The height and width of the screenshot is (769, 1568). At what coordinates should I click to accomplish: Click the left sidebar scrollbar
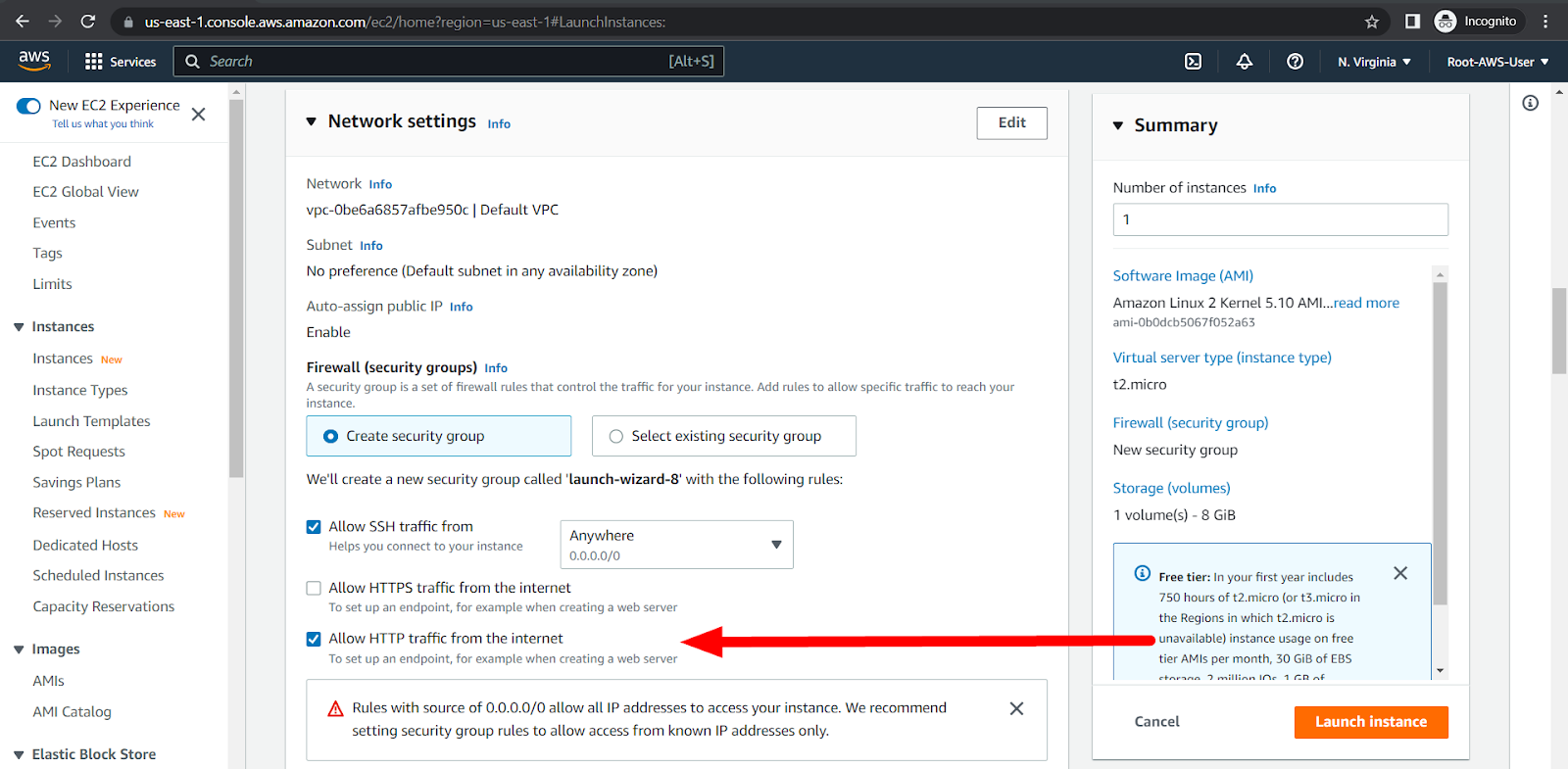(235, 287)
